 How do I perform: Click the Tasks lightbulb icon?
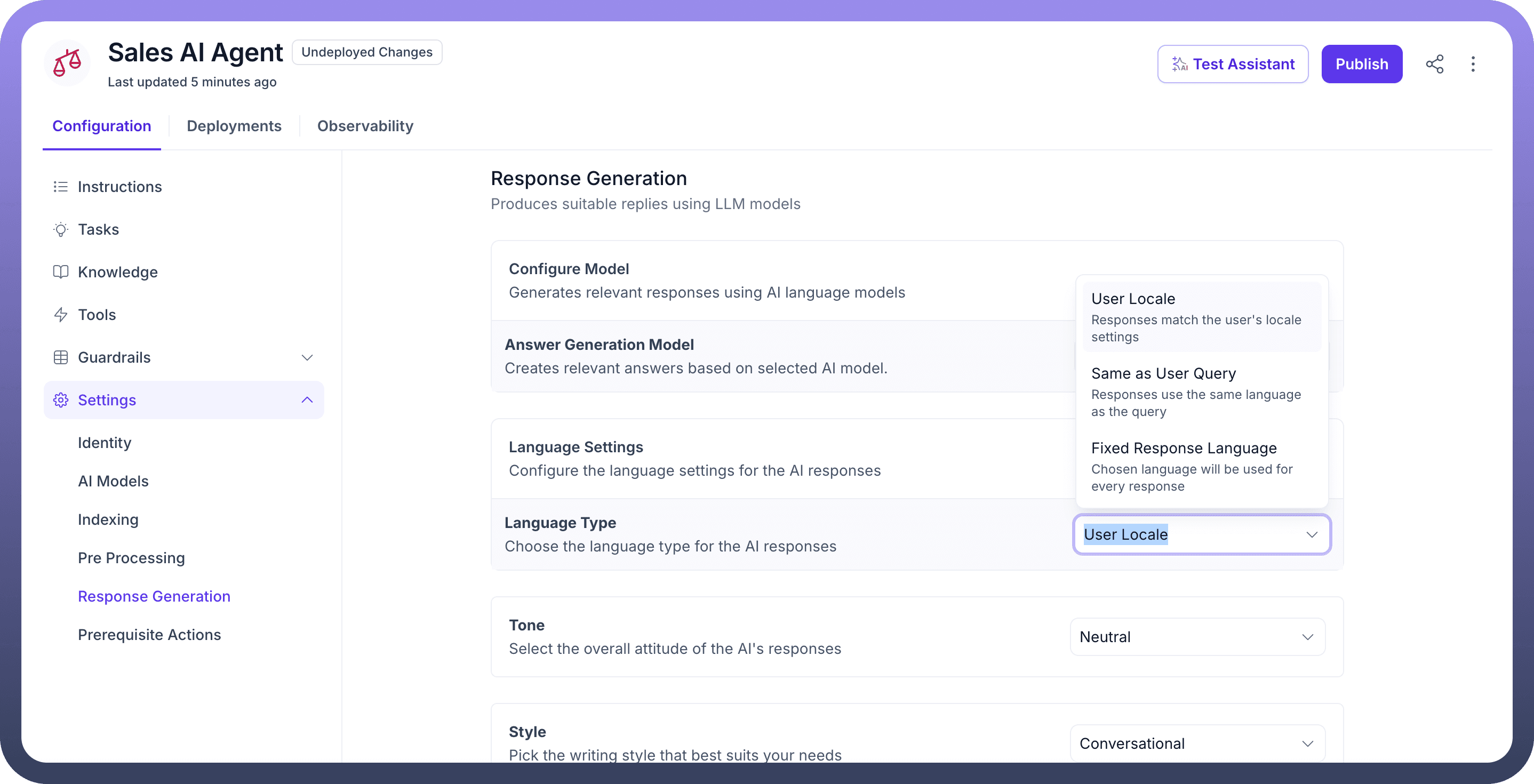(60, 230)
